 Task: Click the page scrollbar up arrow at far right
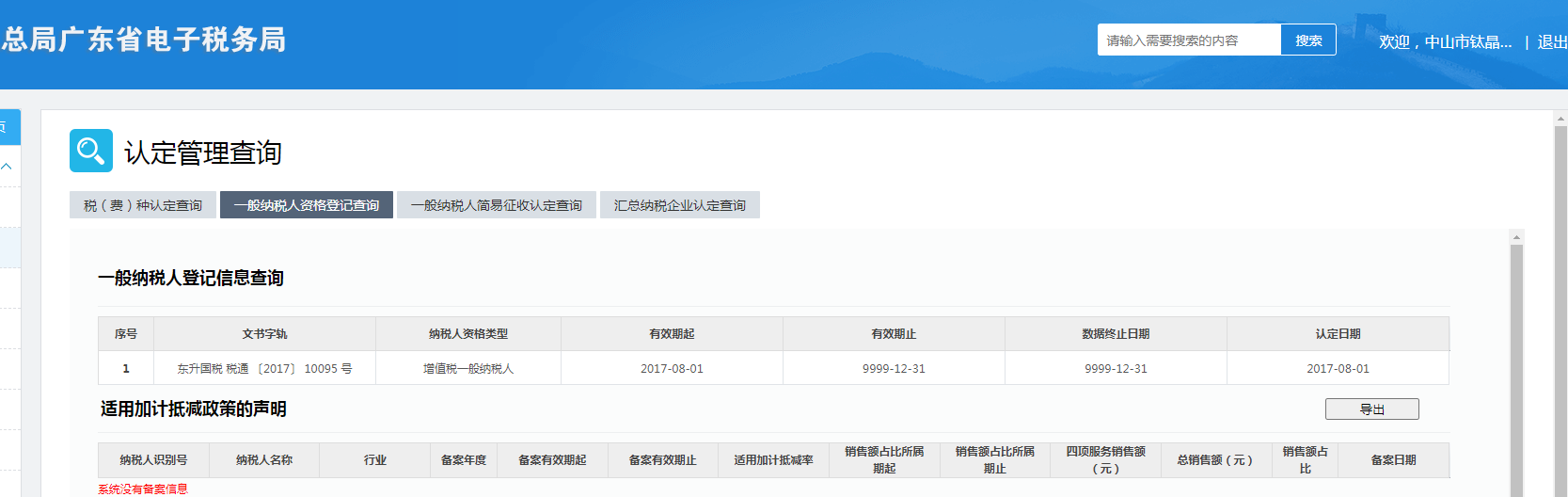click(1560, 119)
